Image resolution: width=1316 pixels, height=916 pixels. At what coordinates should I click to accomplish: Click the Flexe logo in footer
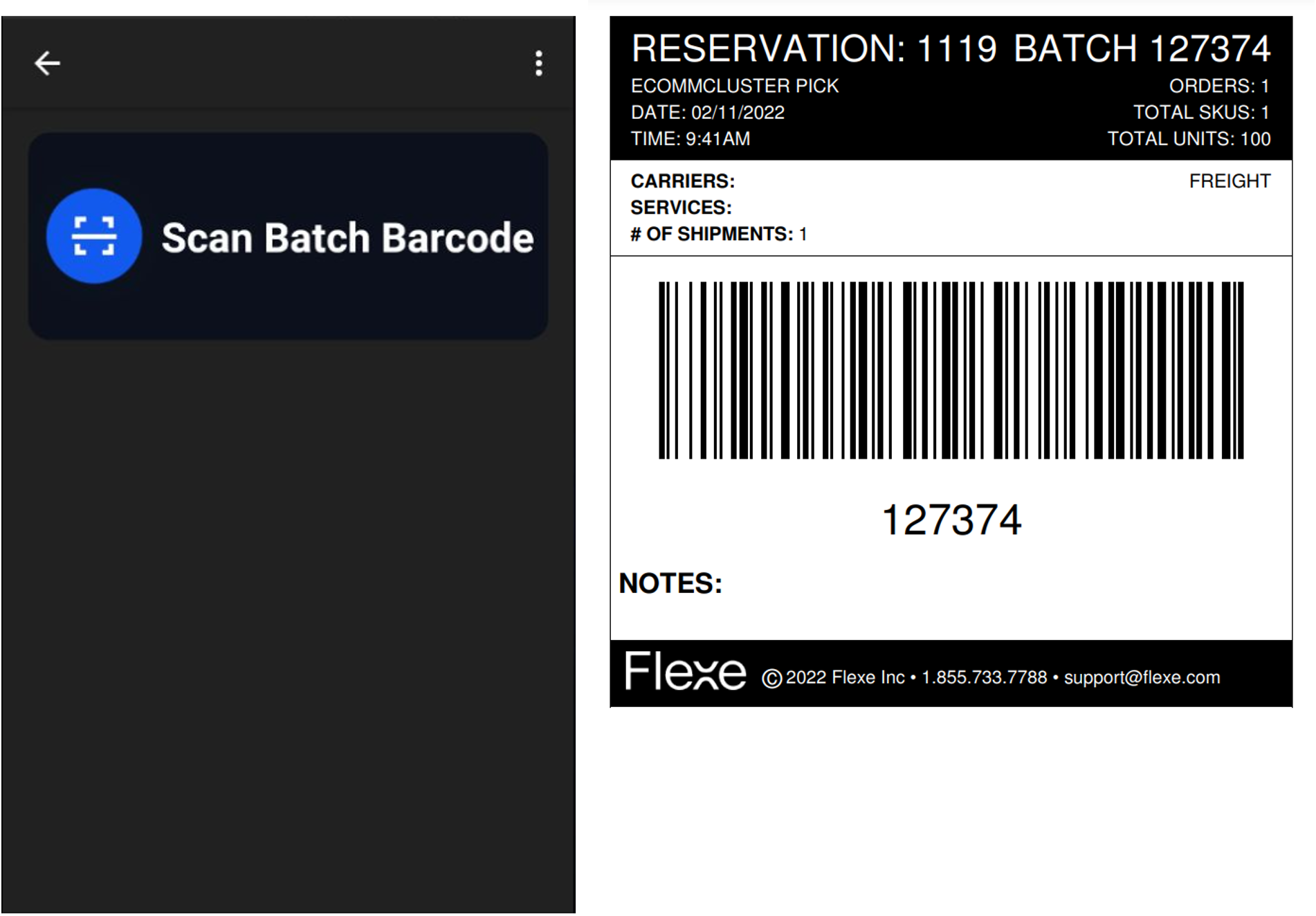pos(685,671)
